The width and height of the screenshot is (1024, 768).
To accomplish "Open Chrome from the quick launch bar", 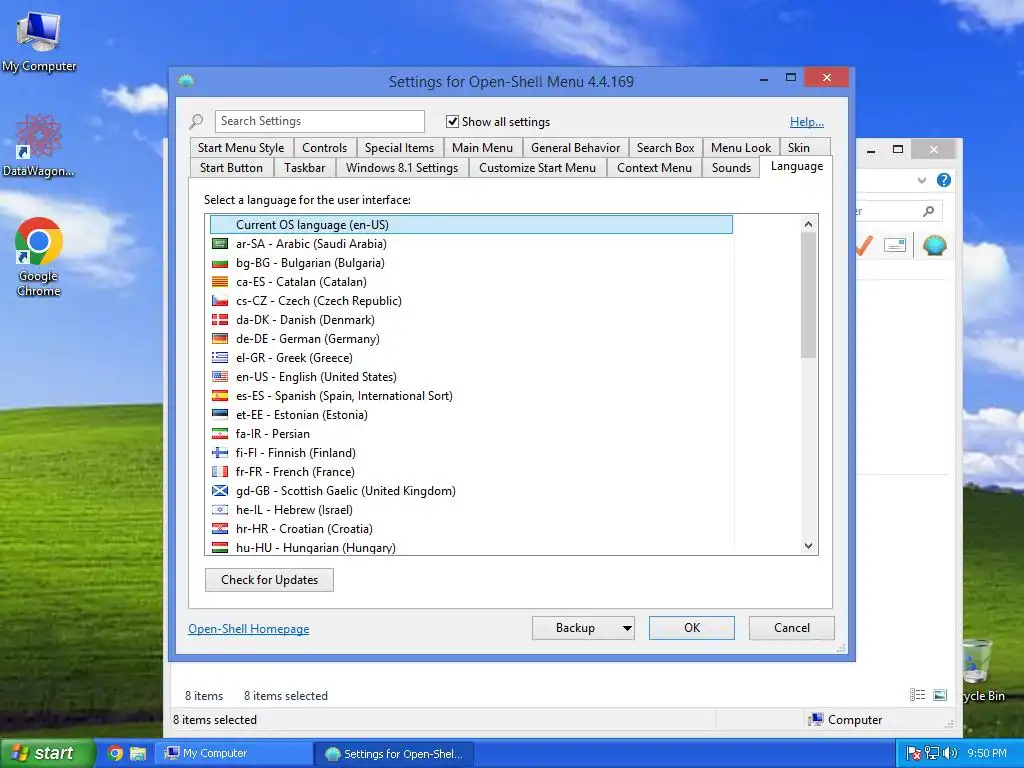I will coord(115,753).
